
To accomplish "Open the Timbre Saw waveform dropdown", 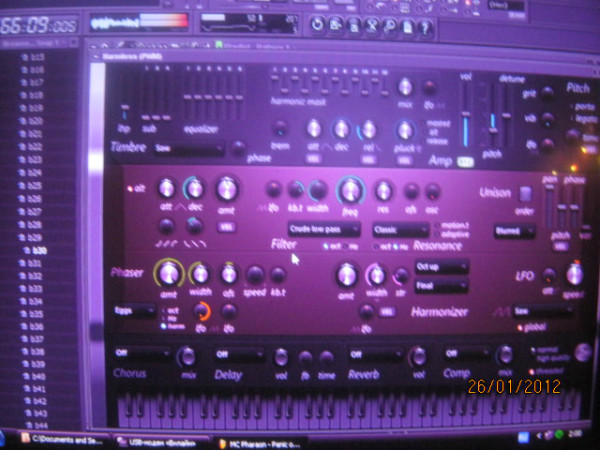I will 190,148.
